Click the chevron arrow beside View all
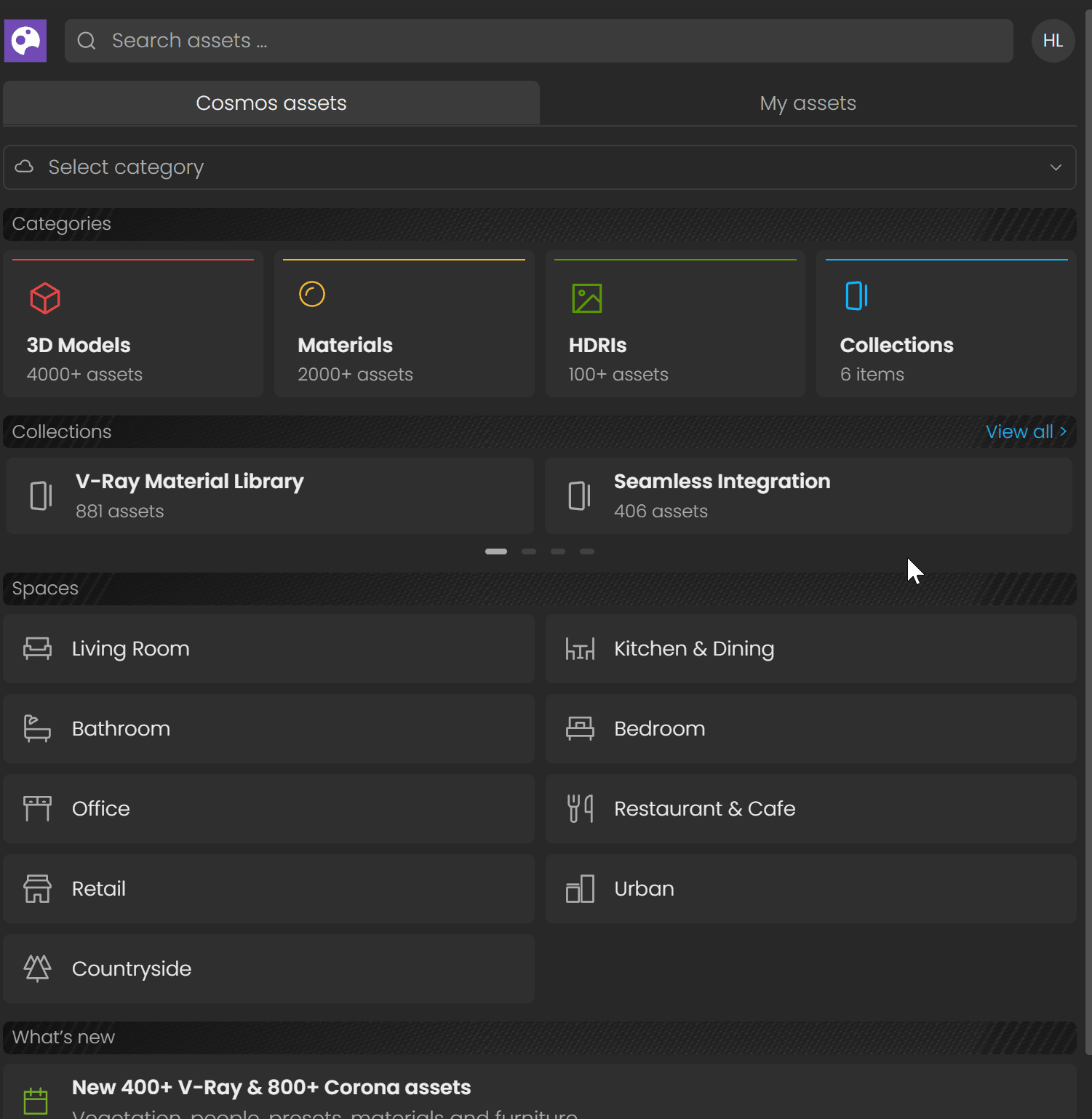Viewport: 1092px width, 1119px height. click(x=1063, y=431)
